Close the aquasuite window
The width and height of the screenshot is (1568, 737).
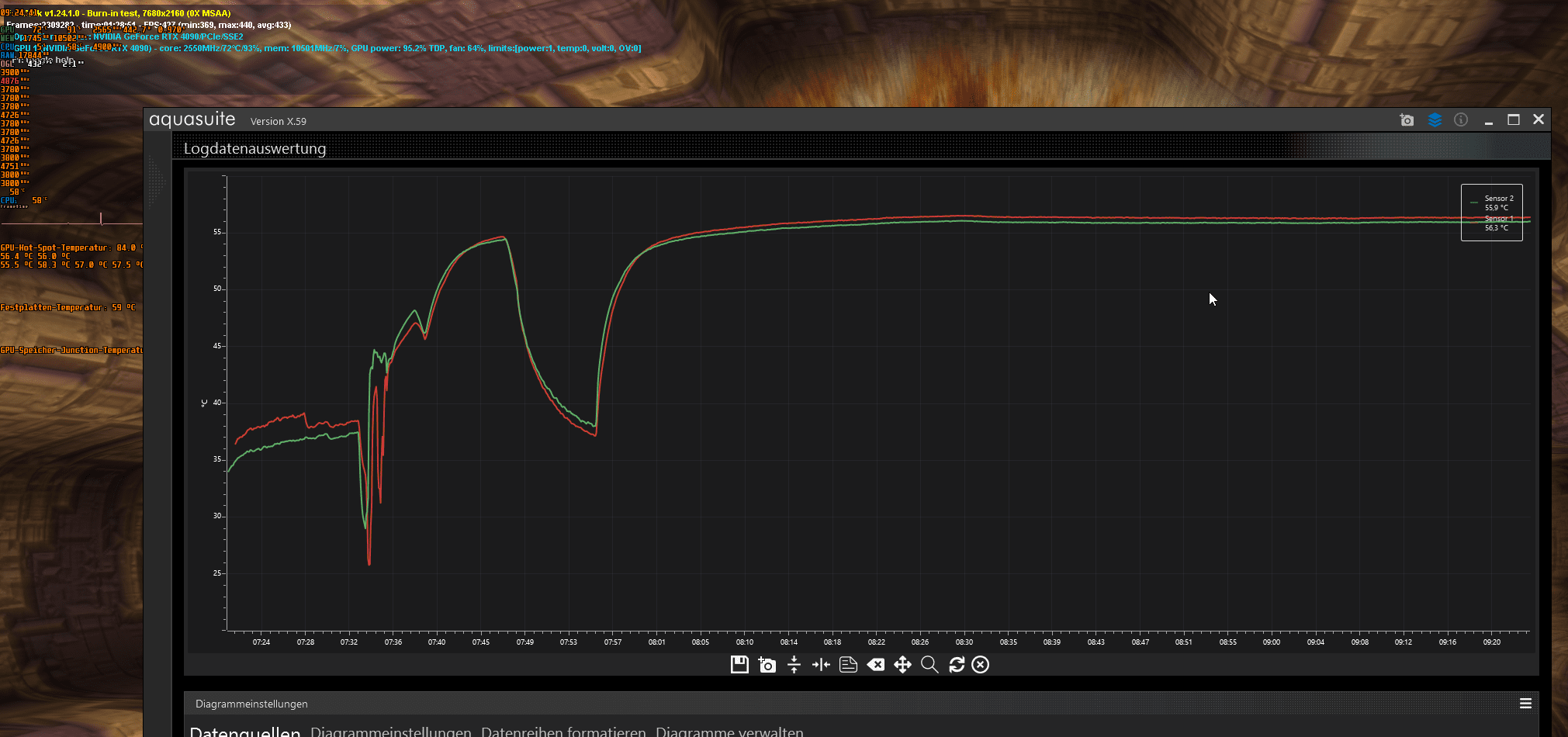point(1539,119)
